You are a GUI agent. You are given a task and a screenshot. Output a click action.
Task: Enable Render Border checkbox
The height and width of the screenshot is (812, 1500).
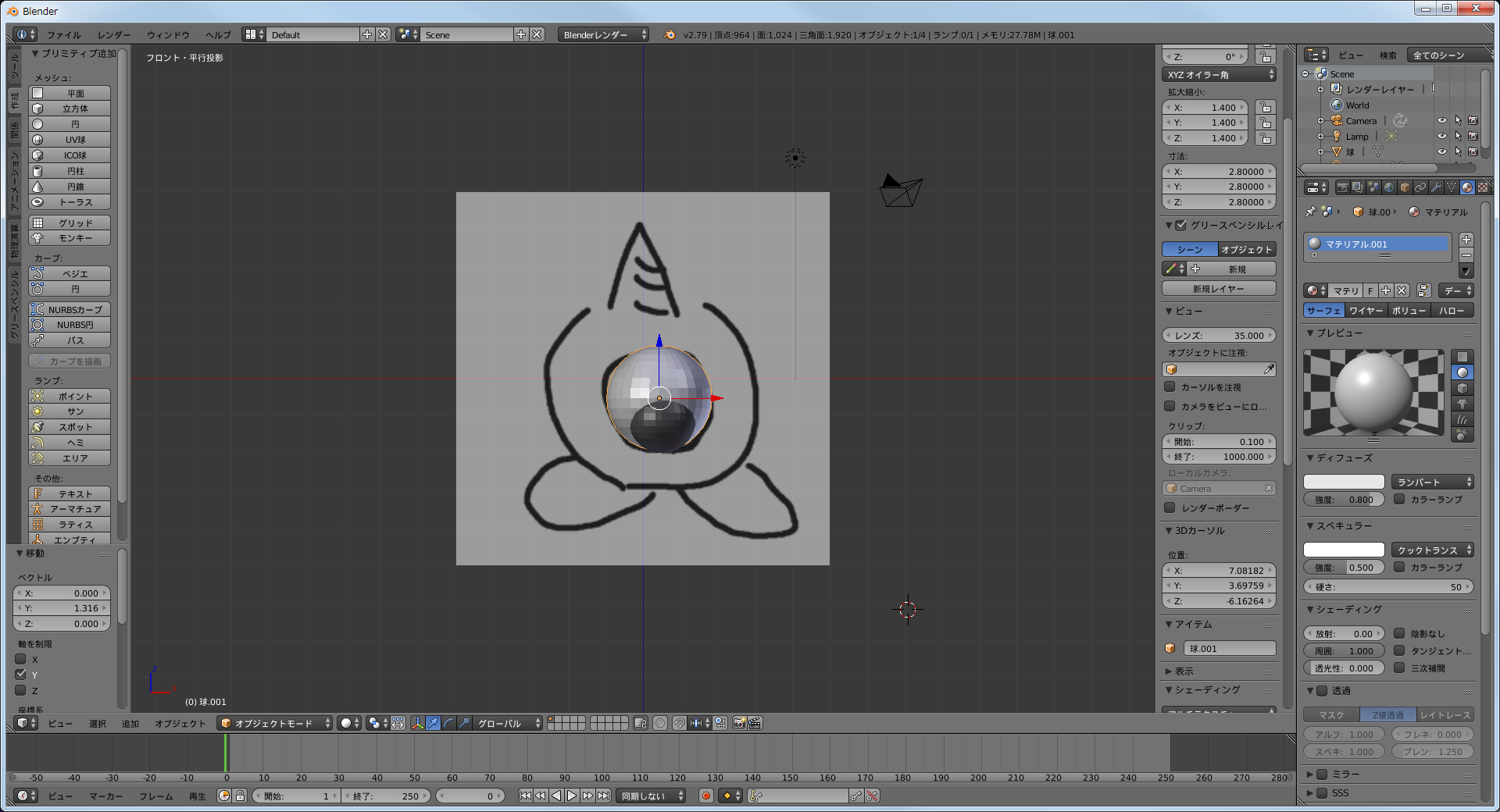pyautogui.click(x=1170, y=507)
